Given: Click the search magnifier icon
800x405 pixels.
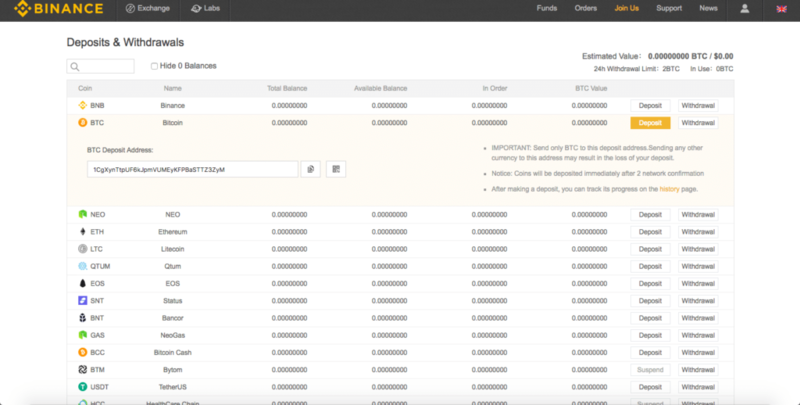Looking at the screenshot, I should [75, 66].
